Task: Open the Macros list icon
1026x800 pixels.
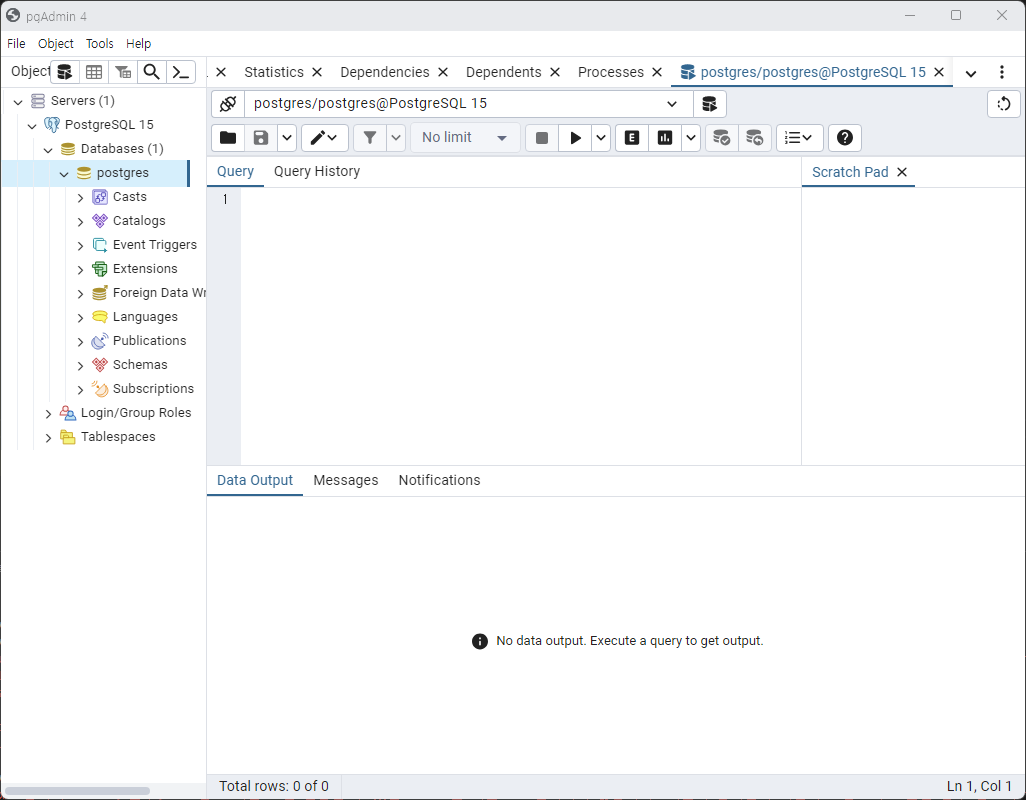Action: (x=799, y=137)
